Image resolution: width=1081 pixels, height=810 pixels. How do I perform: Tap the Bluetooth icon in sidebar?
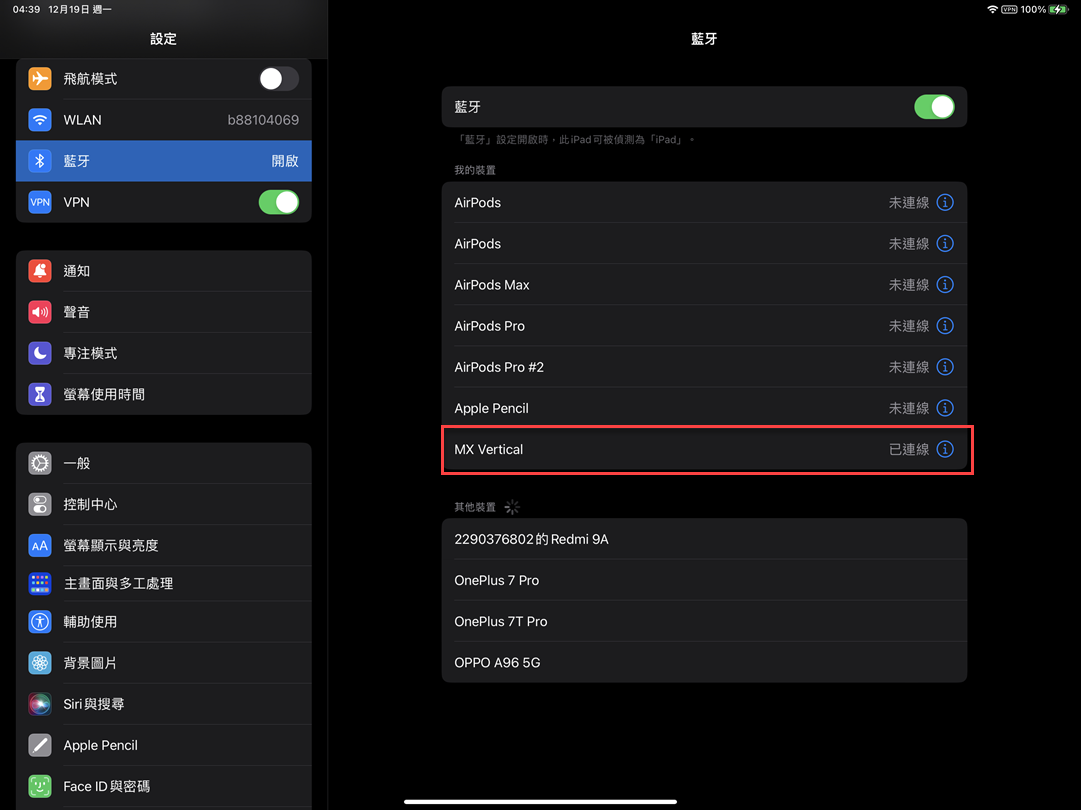(40, 161)
